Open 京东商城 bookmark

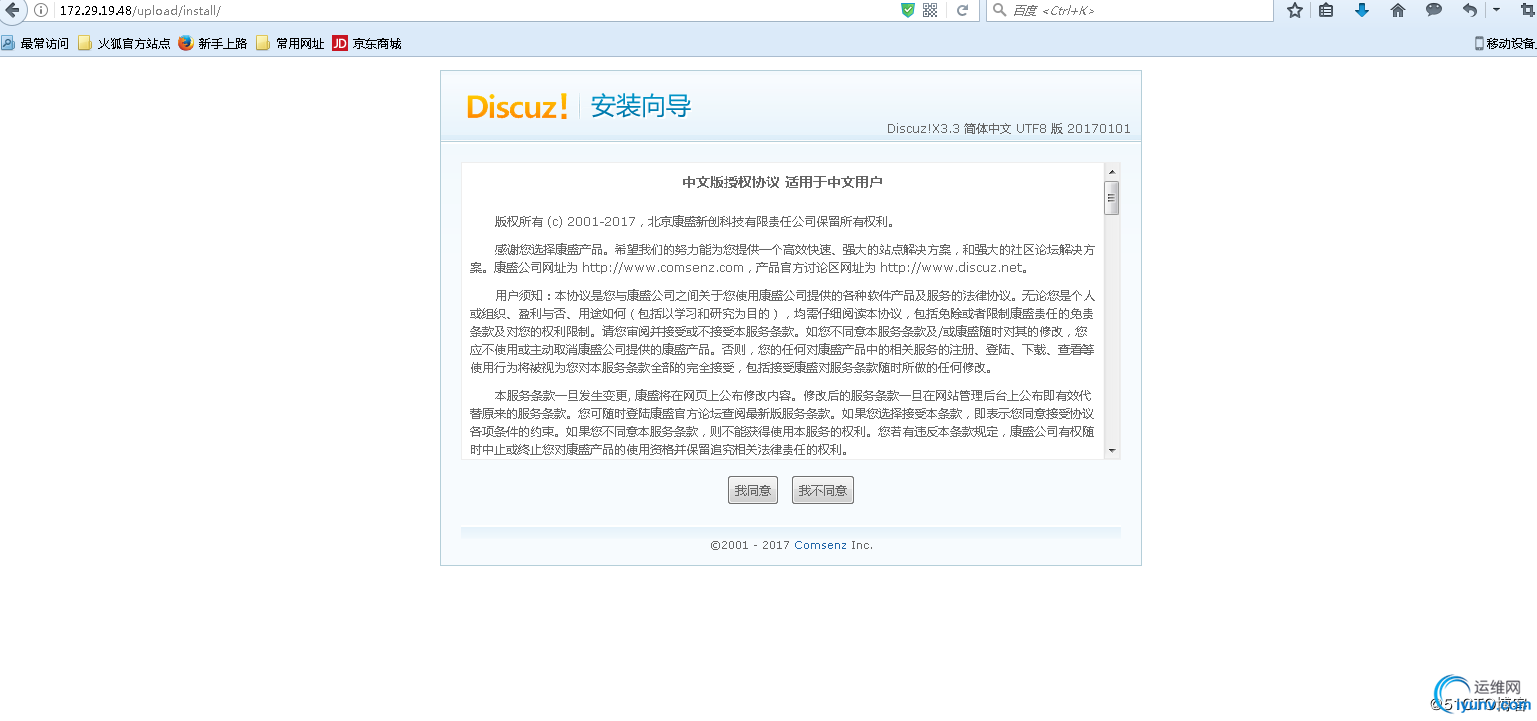tap(367, 43)
